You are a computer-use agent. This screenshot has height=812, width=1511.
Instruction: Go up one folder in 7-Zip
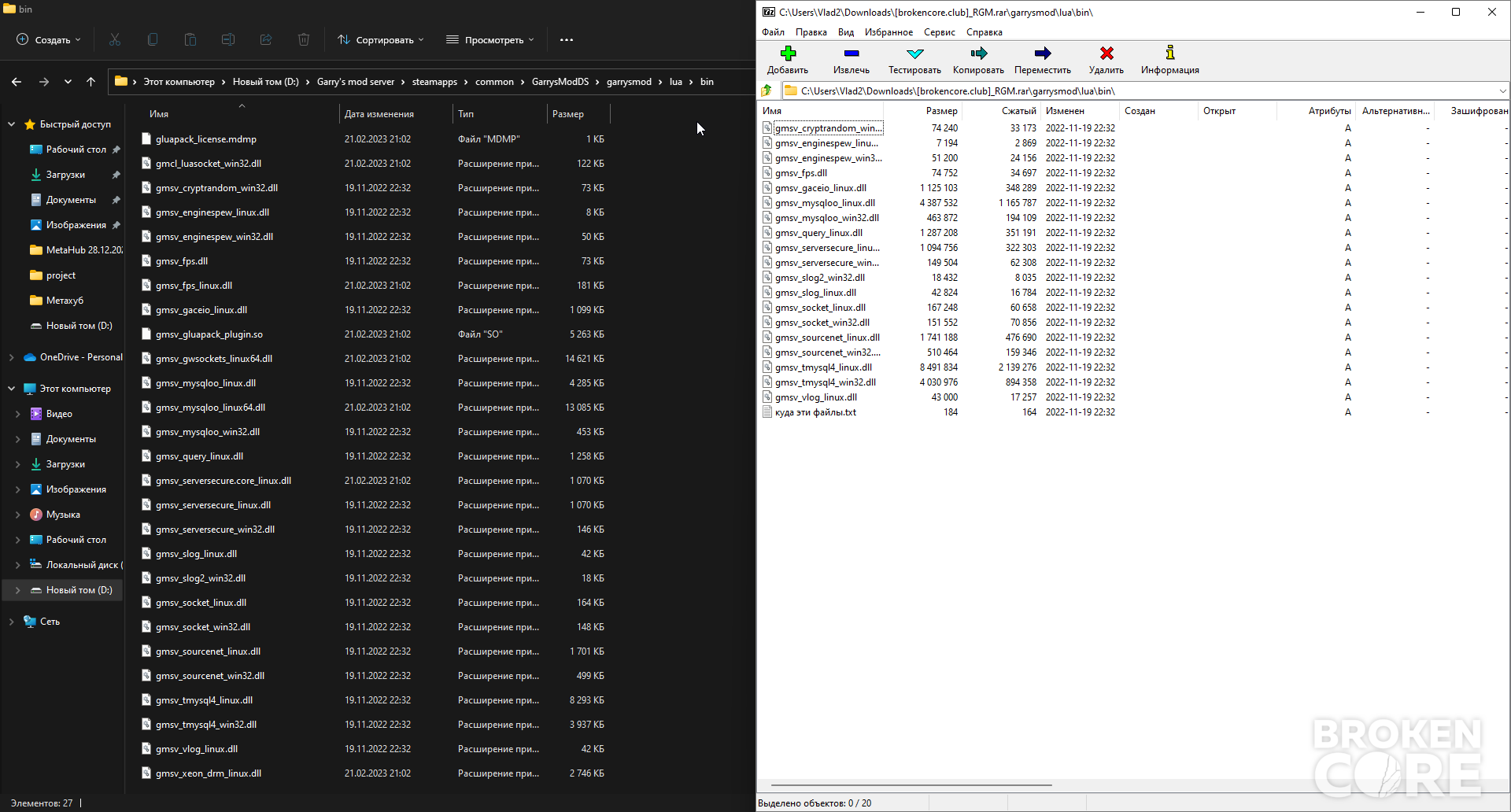(x=767, y=90)
